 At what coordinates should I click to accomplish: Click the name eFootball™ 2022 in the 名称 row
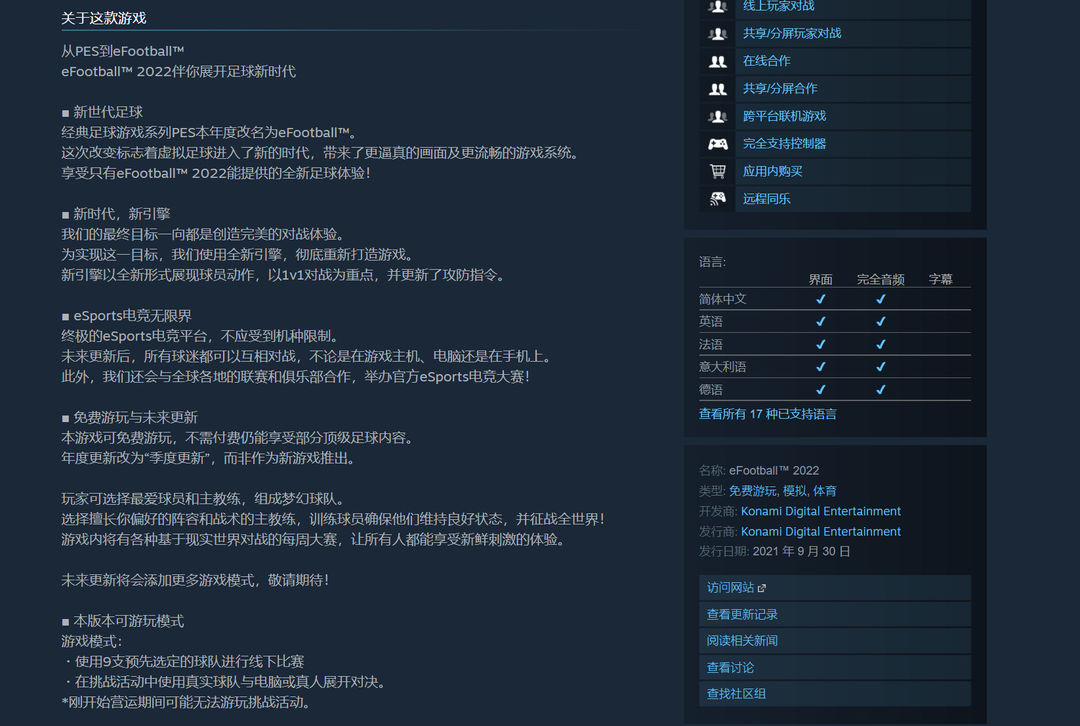(x=773, y=470)
